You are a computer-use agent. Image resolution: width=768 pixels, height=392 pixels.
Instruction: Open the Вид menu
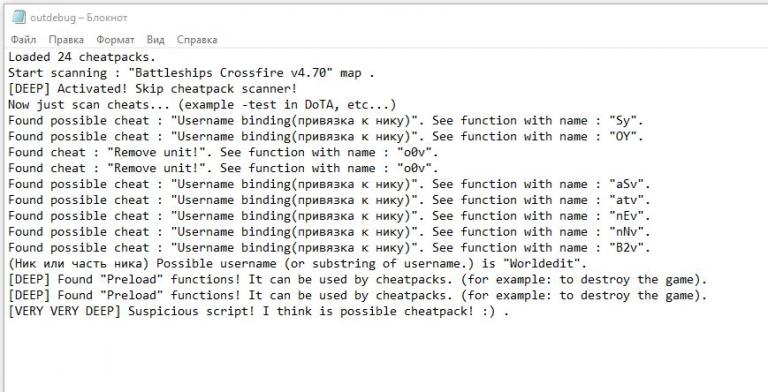click(155, 40)
